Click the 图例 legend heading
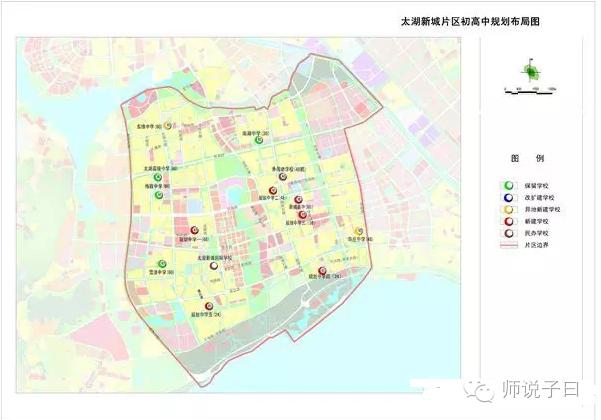601x420 pixels. coord(527,158)
